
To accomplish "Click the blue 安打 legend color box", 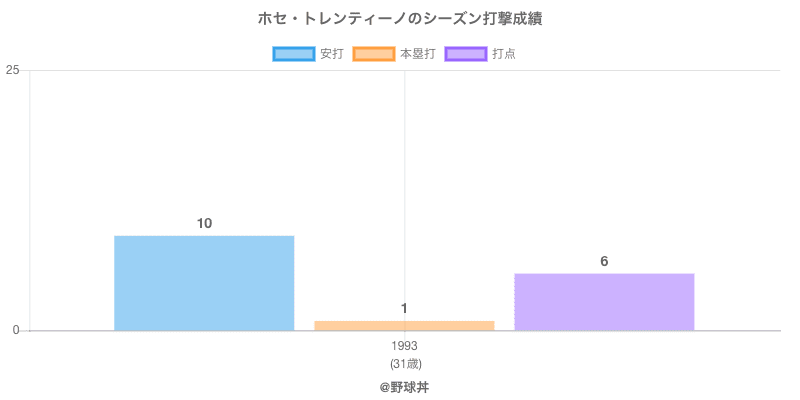I will click(294, 54).
